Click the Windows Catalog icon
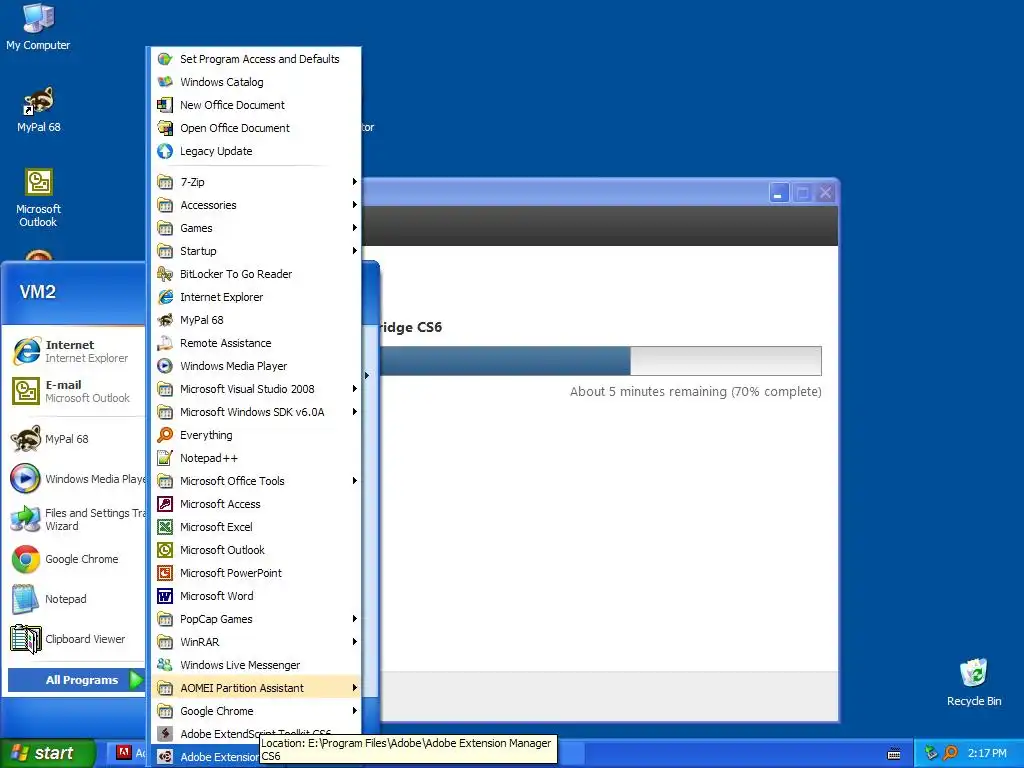Viewport: 1024px width, 768px height. click(x=165, y=82)
